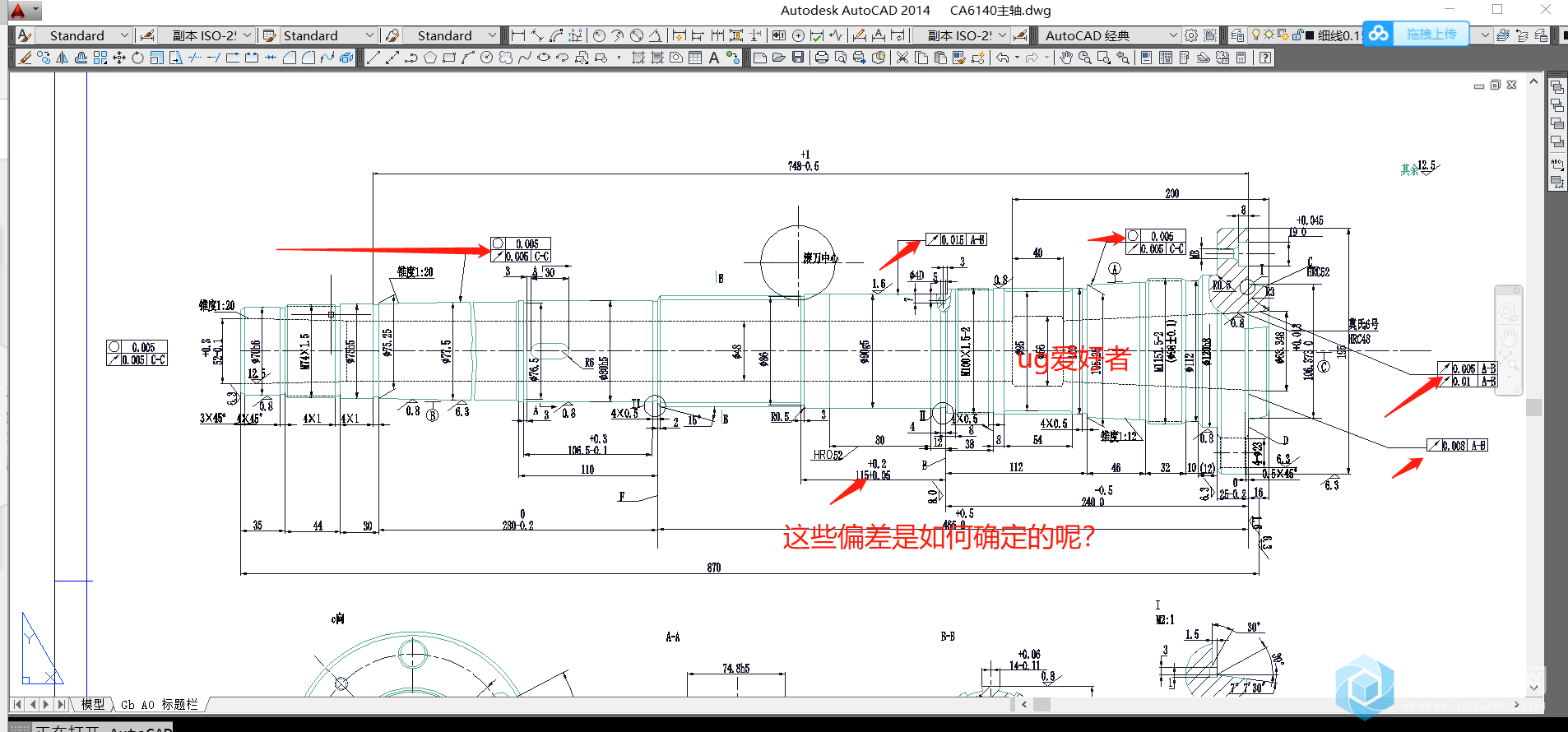Click the Cut to clipboard icon
The width and height of the screenshot is (1568, 732).
pyautogui.click(x=902, y=58)
